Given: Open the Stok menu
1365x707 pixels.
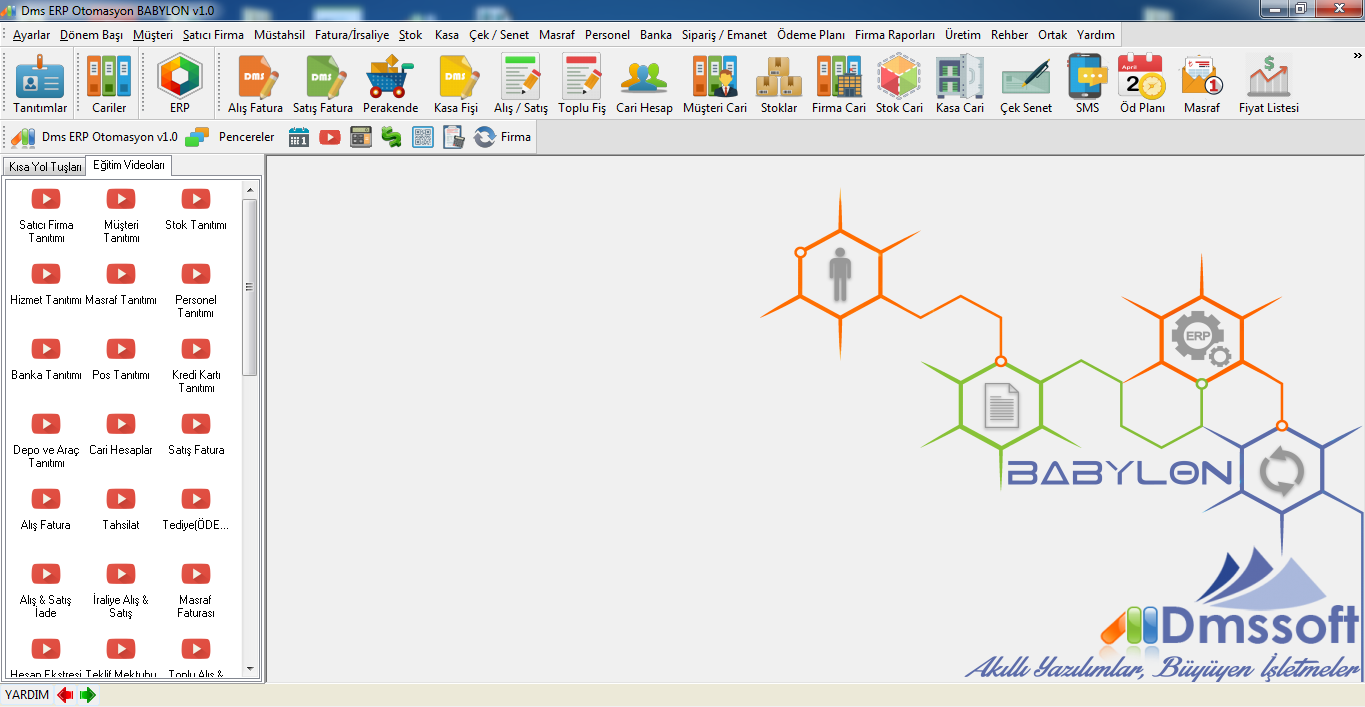Looking at the screenshot, I should (410, 34).
